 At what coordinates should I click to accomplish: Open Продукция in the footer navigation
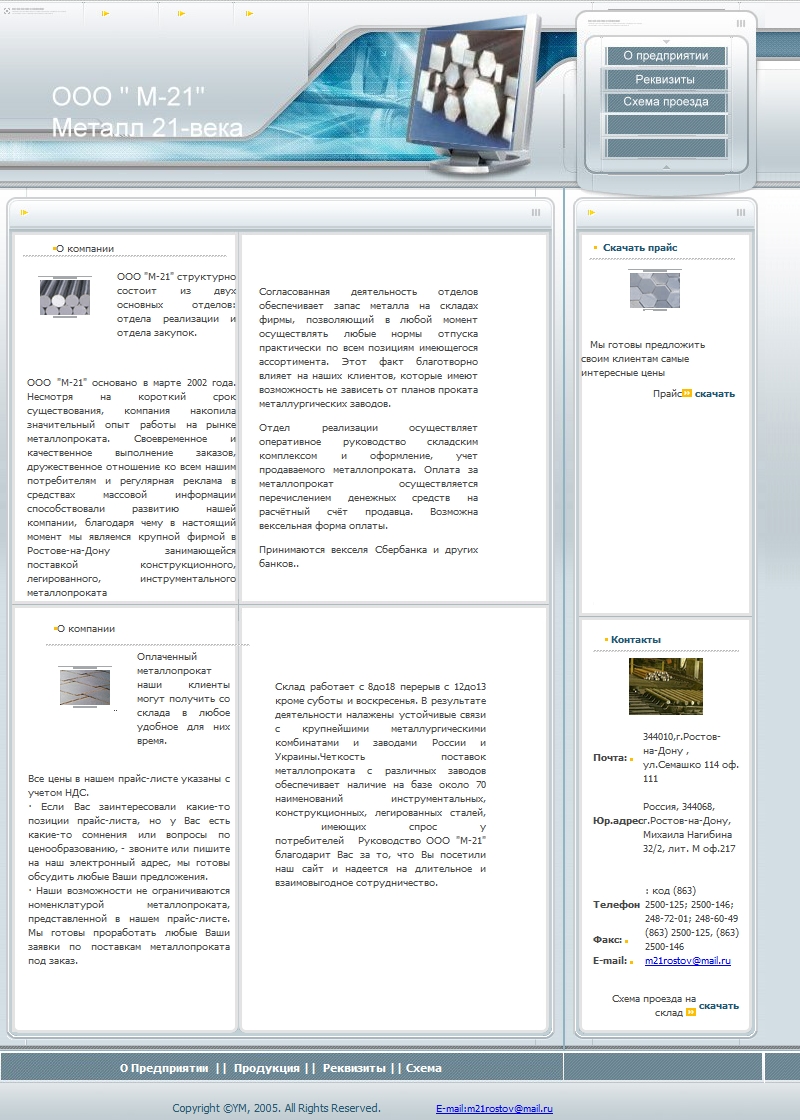pos(266,1069)
